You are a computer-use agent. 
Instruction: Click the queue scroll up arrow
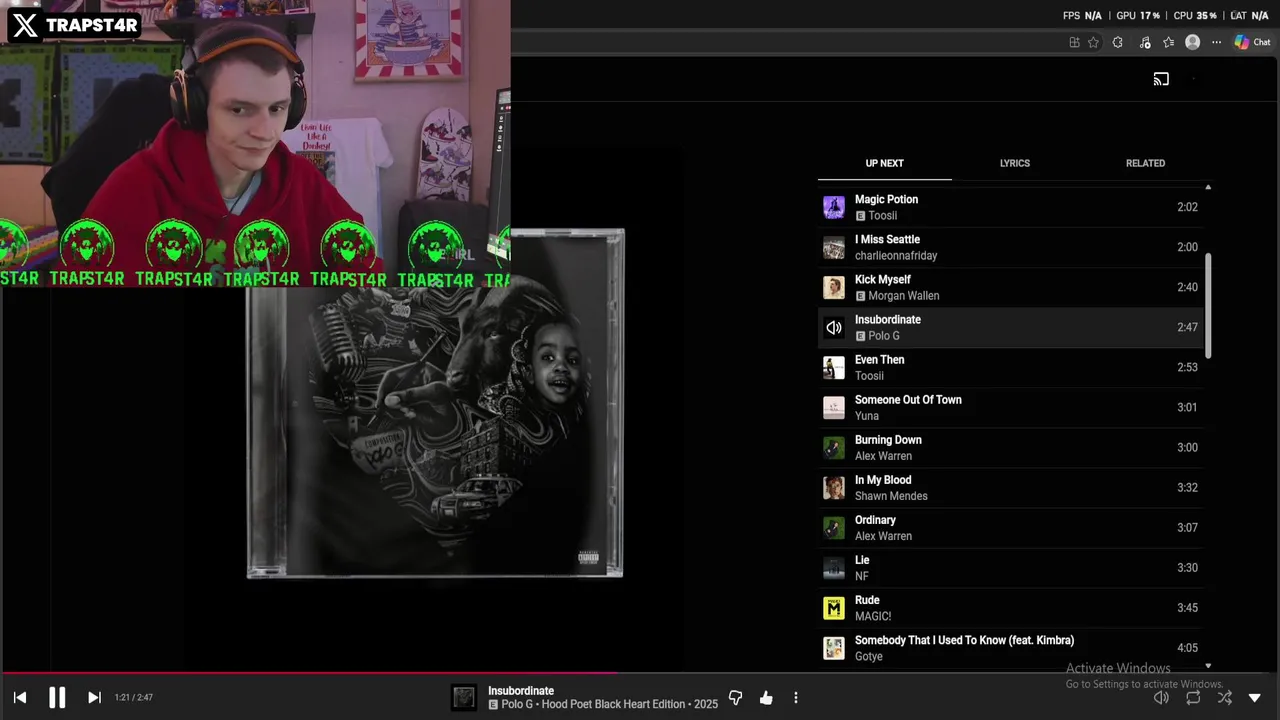pos(1208,187)
